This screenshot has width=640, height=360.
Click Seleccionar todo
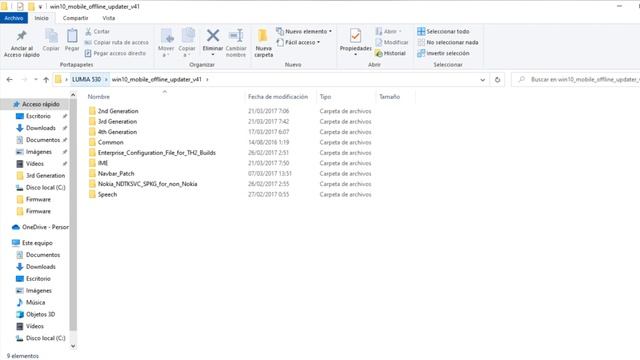click(443, 31)
